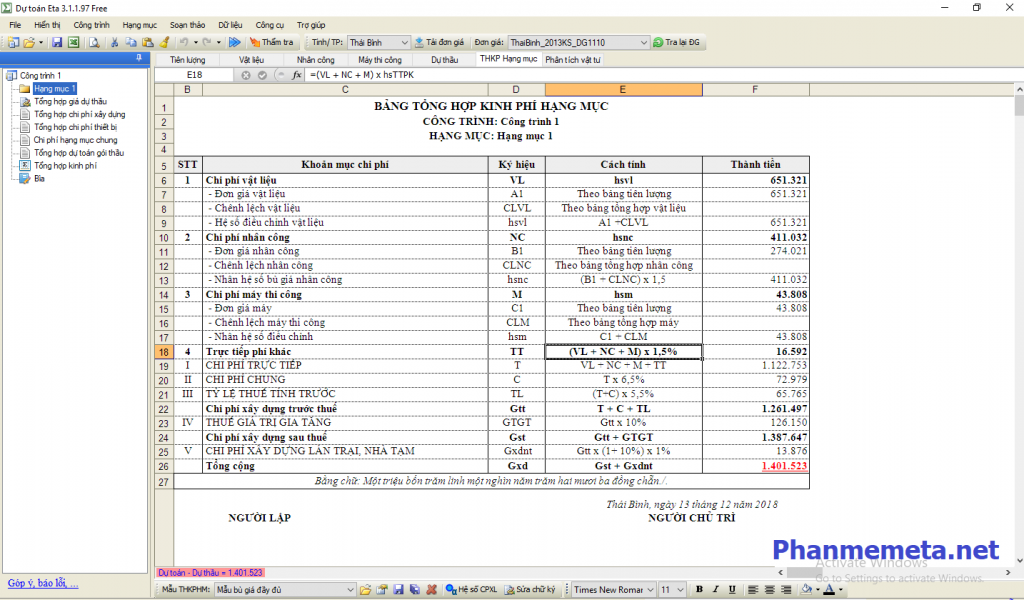
Task: Expand the Times New Roman font dropdown
Action: point(652,590)
